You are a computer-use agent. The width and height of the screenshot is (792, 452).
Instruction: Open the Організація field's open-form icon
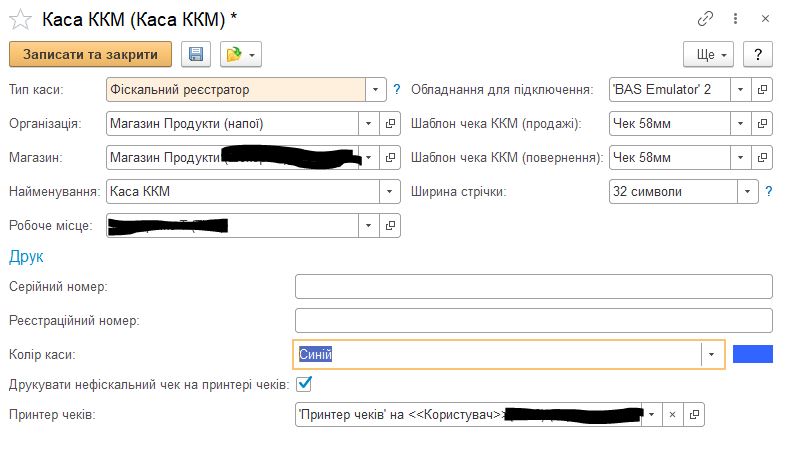(x=391, y=123)
